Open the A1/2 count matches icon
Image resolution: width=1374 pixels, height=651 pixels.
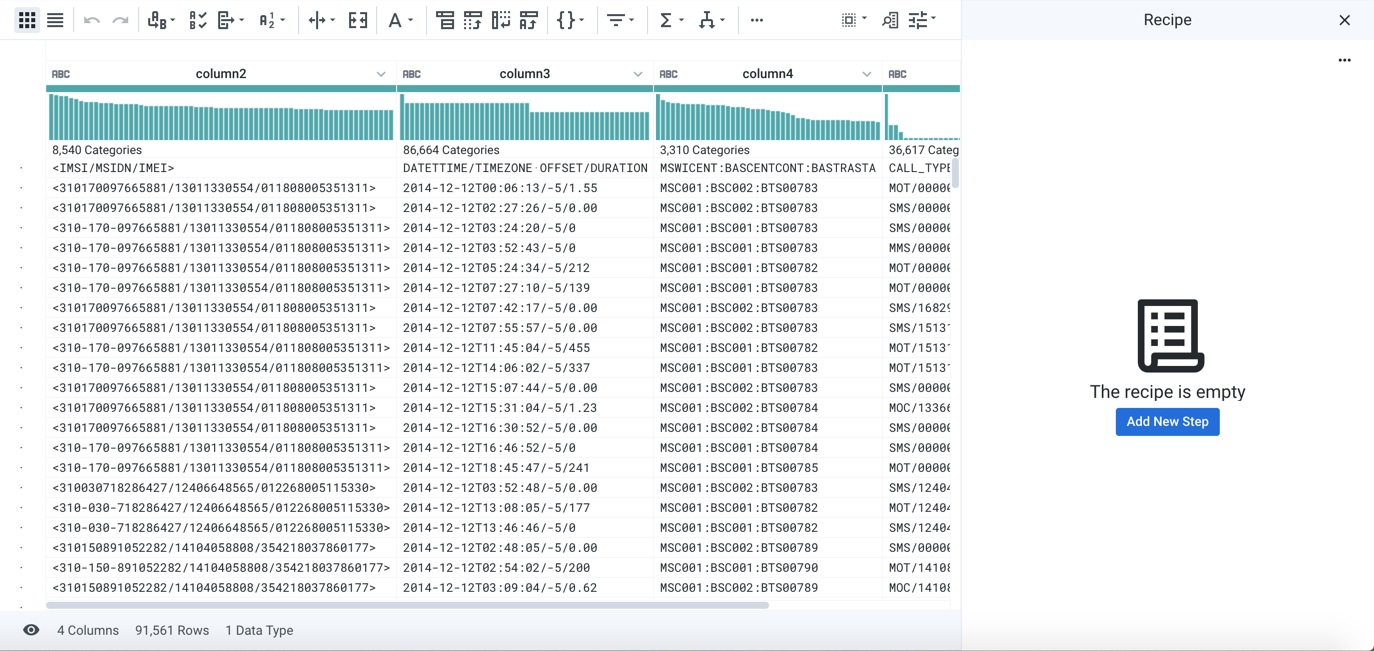(267, 20)
